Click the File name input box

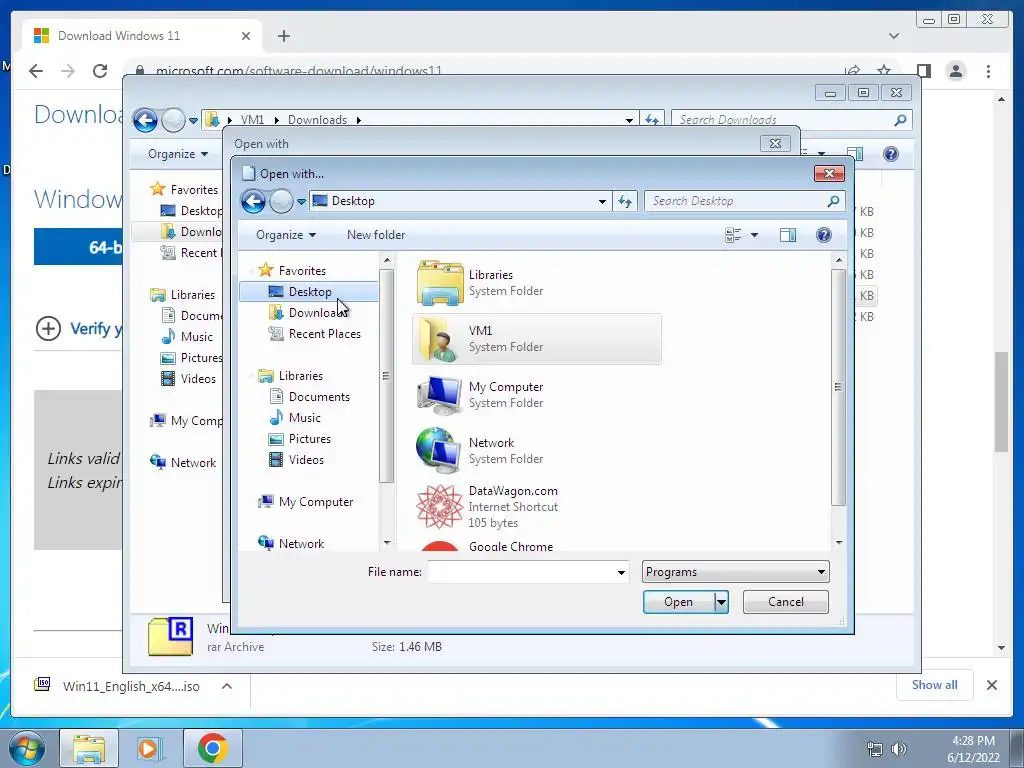point(521,572)
